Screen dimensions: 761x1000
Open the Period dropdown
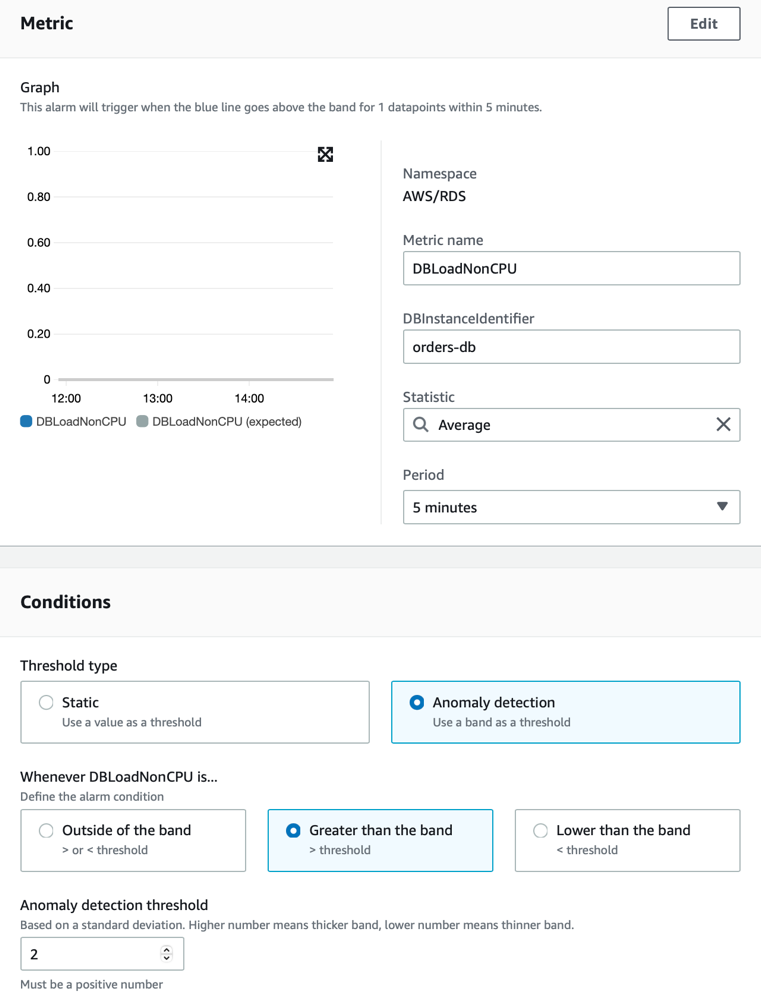571,507
